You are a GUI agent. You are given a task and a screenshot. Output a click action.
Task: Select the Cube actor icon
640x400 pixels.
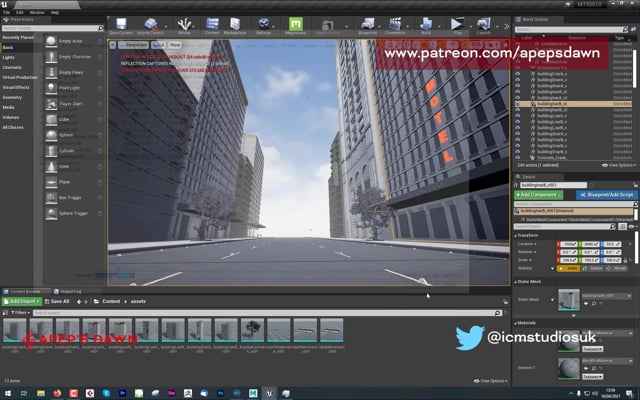click(x=51, y=119)
